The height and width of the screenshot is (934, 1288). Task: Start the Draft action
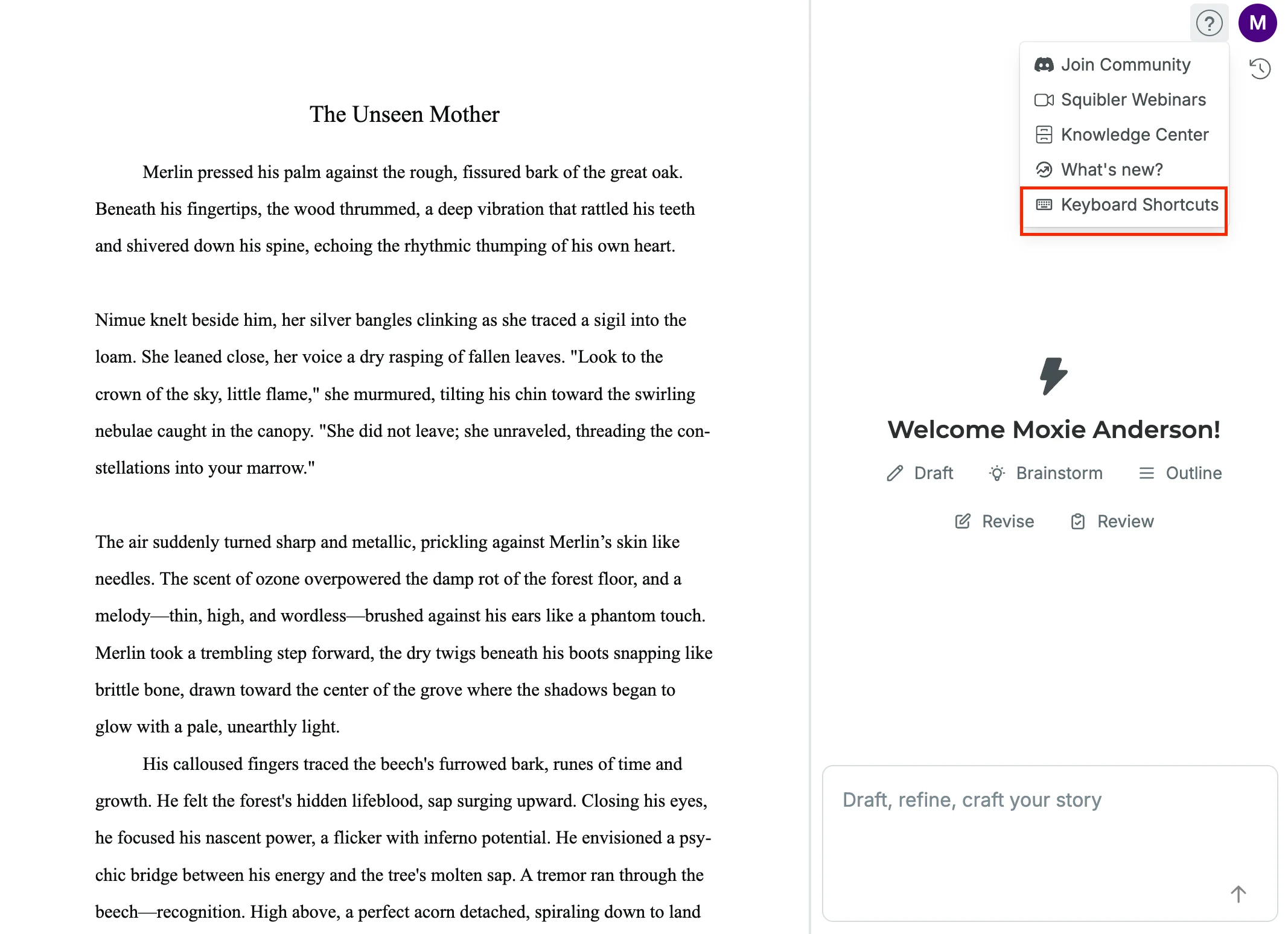(920, 473)
